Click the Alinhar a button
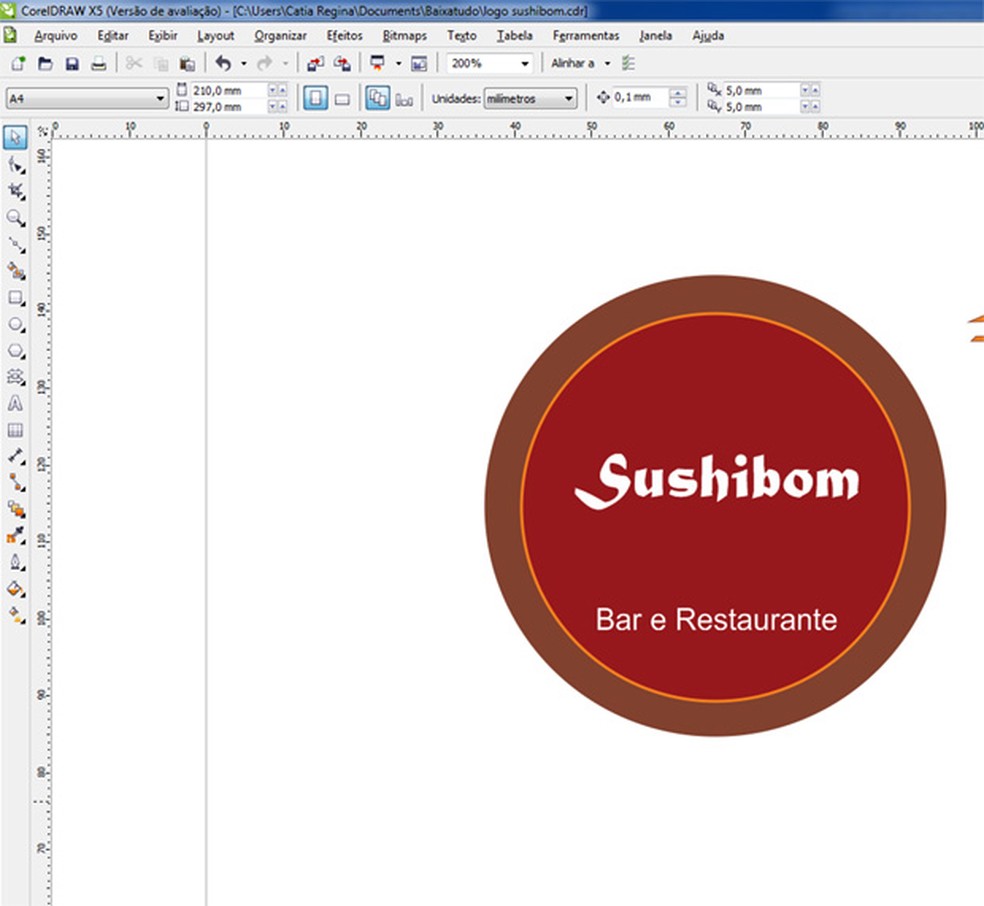Viewport: 984px width, 906px height. 573,63
